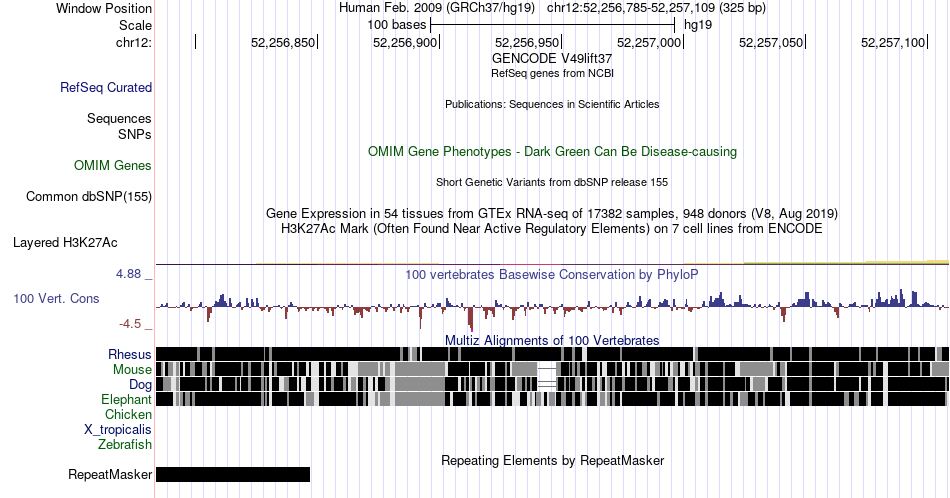
Task: Click the 4.88 upper PhyloP axis value
Action: tap(128, 274)
